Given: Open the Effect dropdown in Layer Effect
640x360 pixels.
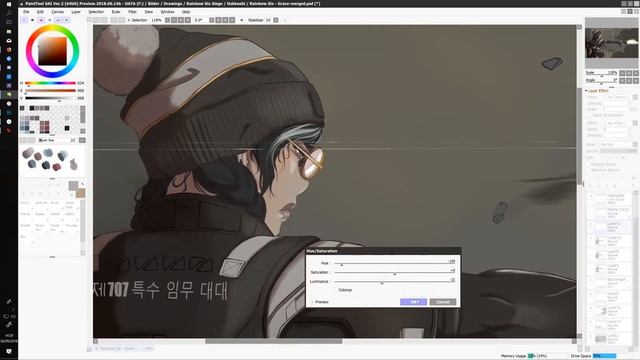Looking at the screenshot, I should point(621,123).
